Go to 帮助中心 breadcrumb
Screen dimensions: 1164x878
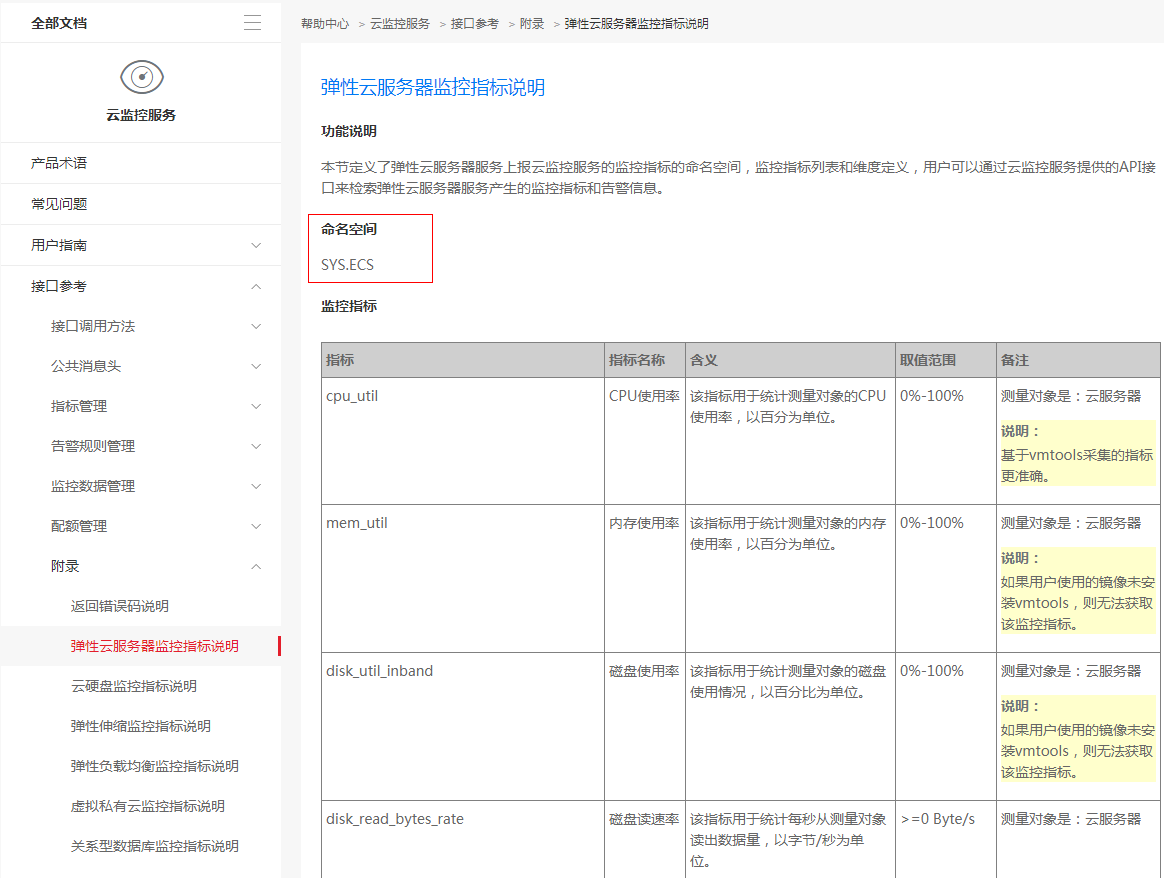[x=324, y=24]
